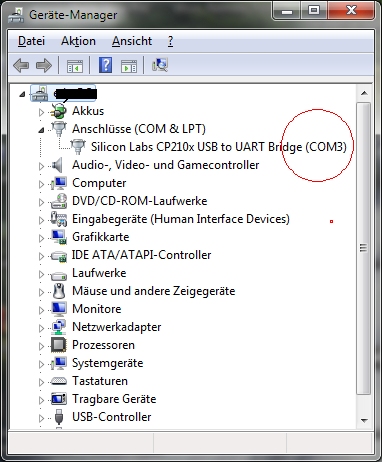Screen dimensions: 382x462
Task: Click the Silicon Labs CP210x port icon
Action: pyautogui.click(x=78, y=147)
